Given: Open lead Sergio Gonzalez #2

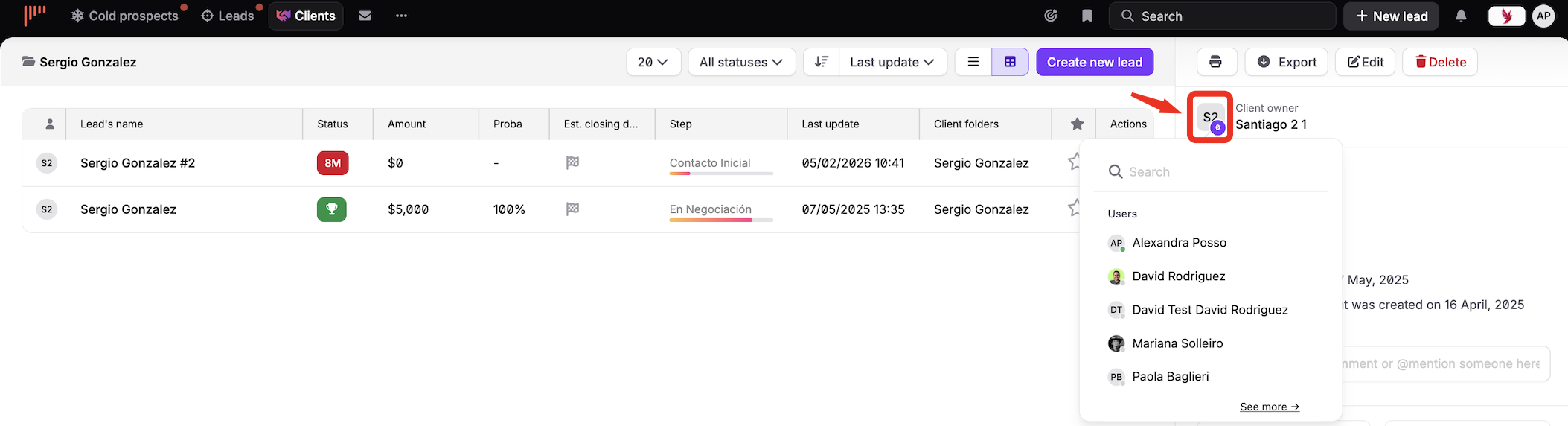Looking at the screenshot, I should click(x=138, y=162).
